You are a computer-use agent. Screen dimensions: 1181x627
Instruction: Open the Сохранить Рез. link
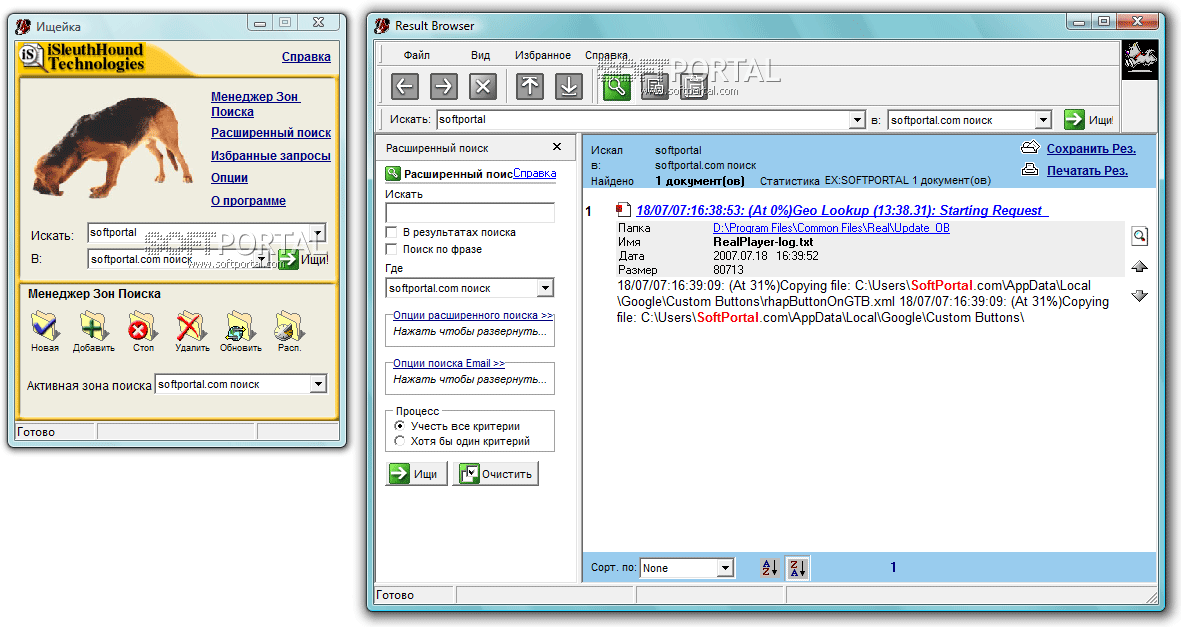(x=1091, y=148)
